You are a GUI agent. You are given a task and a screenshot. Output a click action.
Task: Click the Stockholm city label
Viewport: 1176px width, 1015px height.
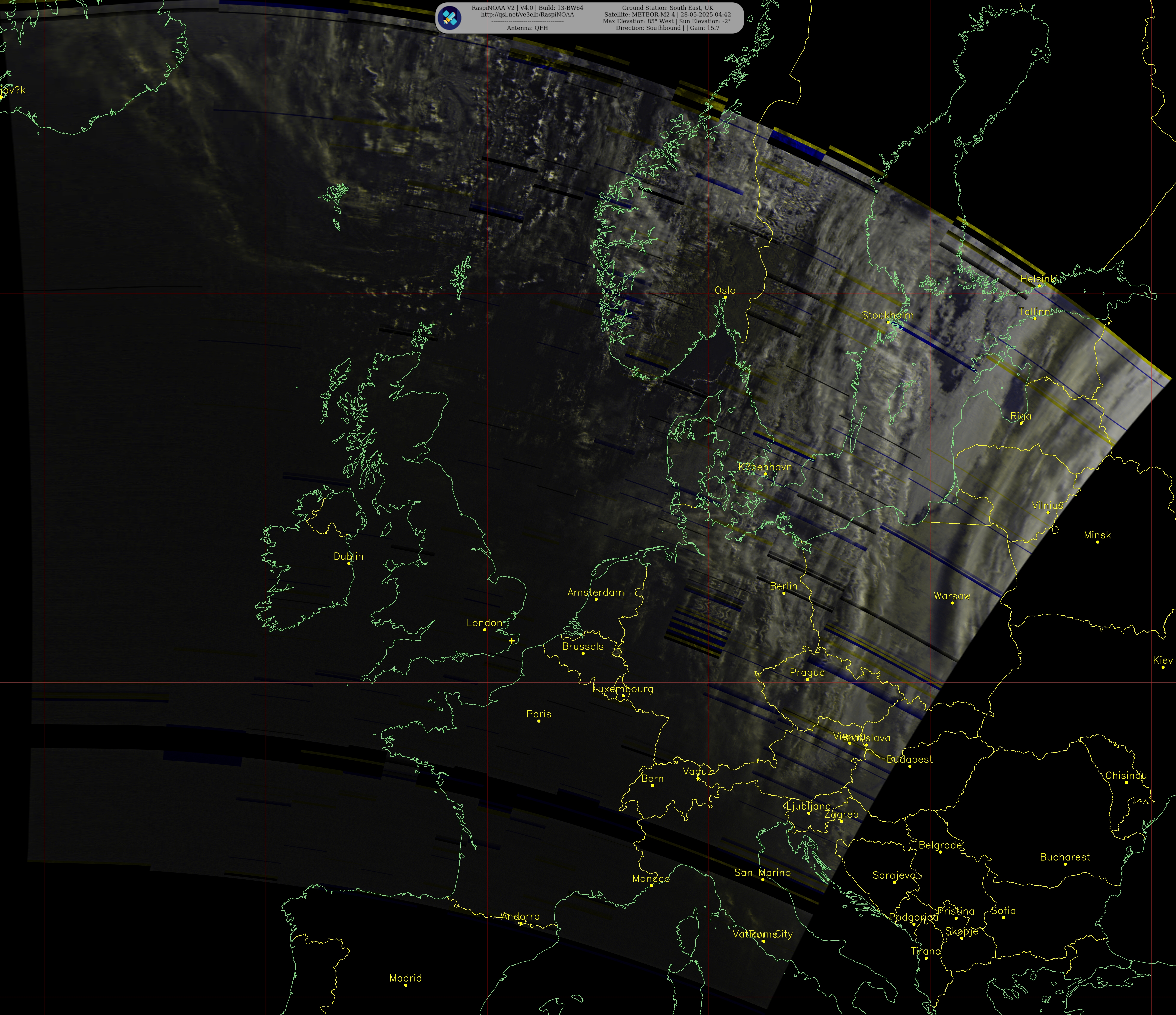[888, 315]
